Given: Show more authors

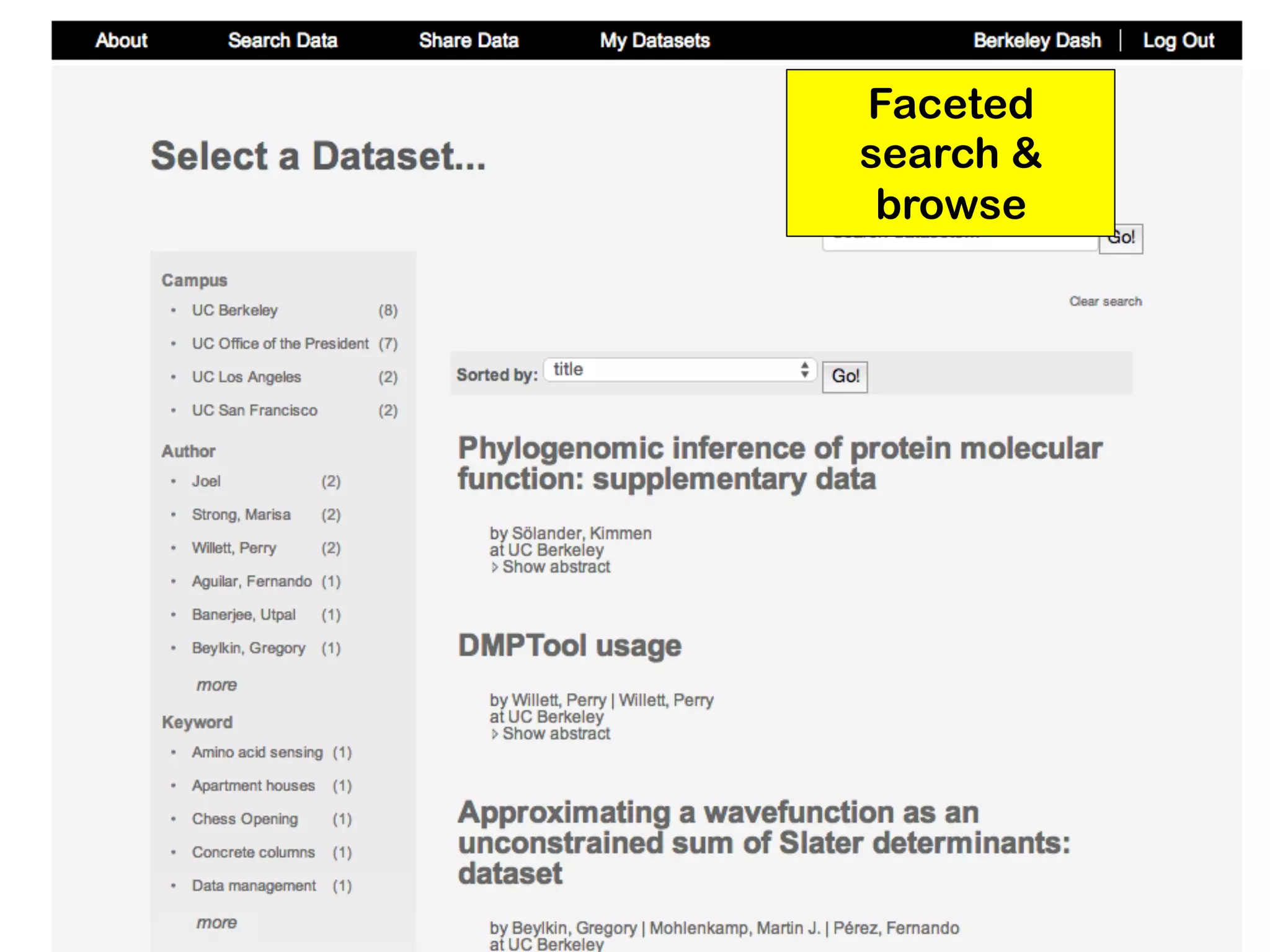Looking at the screenshot, I should [x=216, y=685].
